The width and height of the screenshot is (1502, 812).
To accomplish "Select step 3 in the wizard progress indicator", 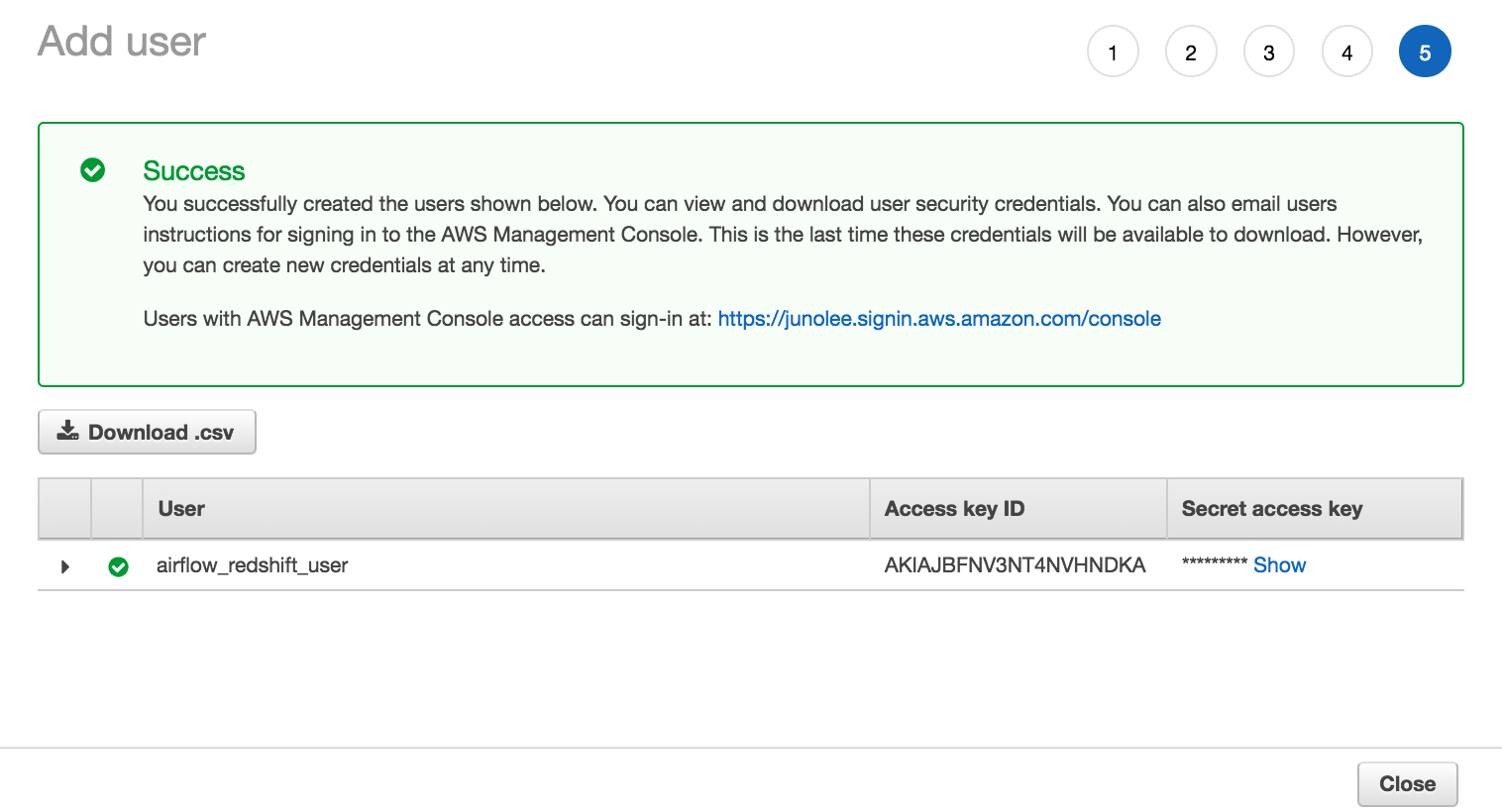I will 1269,51.
